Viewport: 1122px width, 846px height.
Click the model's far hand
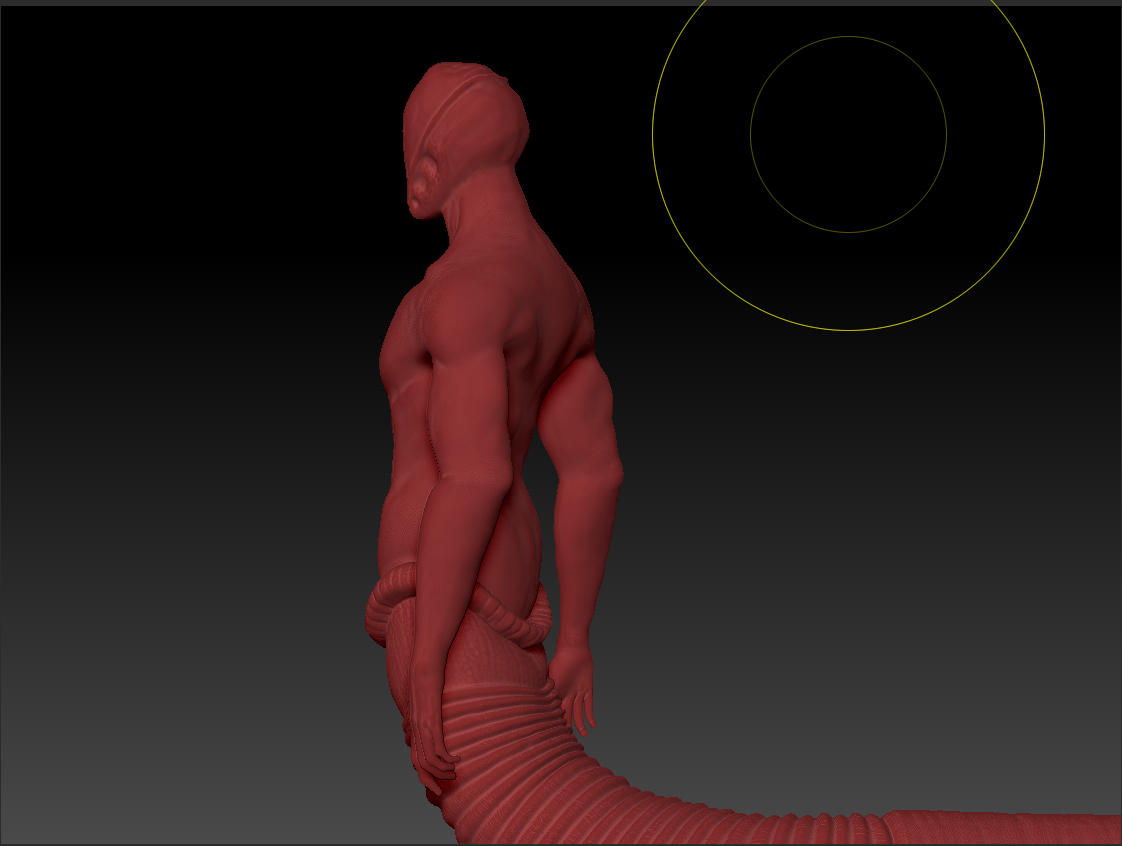(x=574, y=690)
